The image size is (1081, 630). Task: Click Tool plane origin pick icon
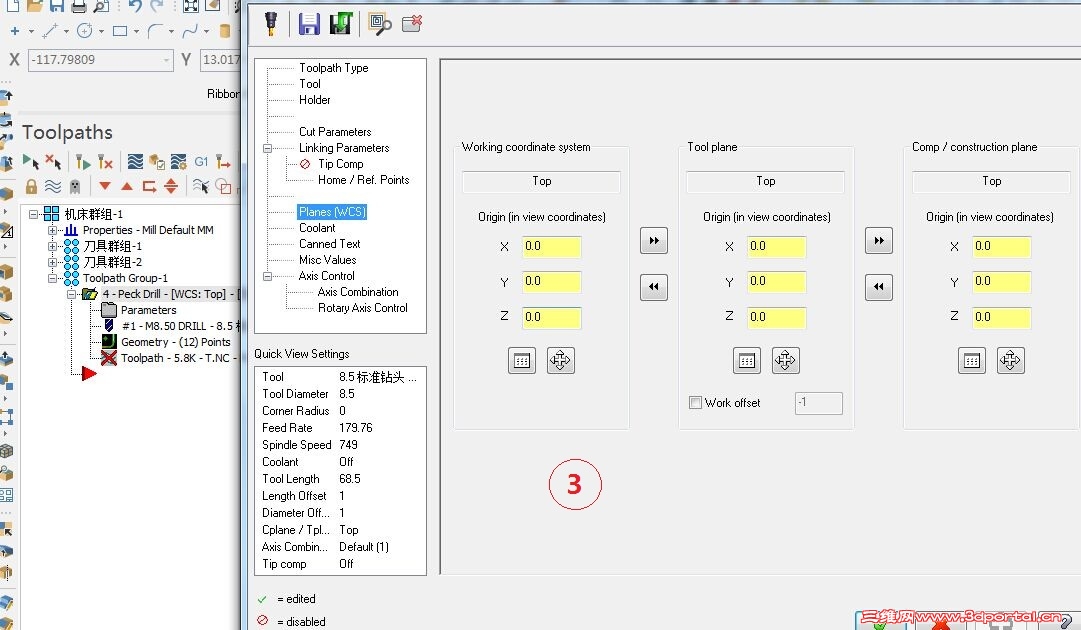coord(785,360)
